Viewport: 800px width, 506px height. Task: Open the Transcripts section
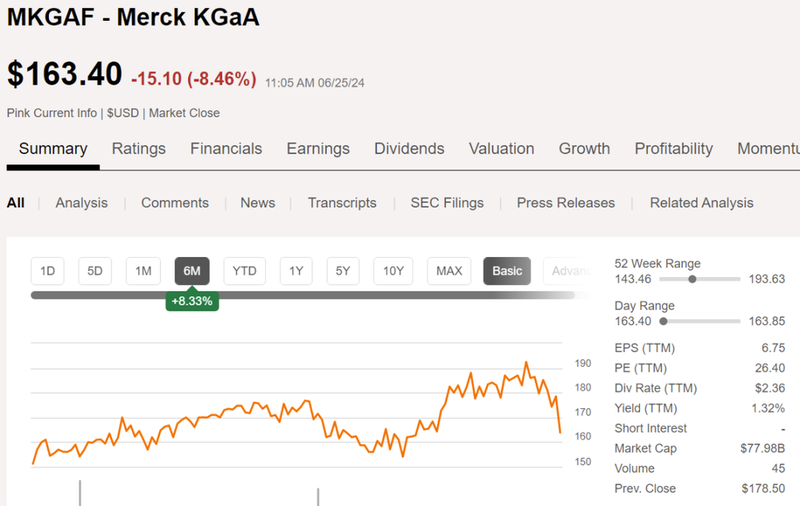pos(342,203)
